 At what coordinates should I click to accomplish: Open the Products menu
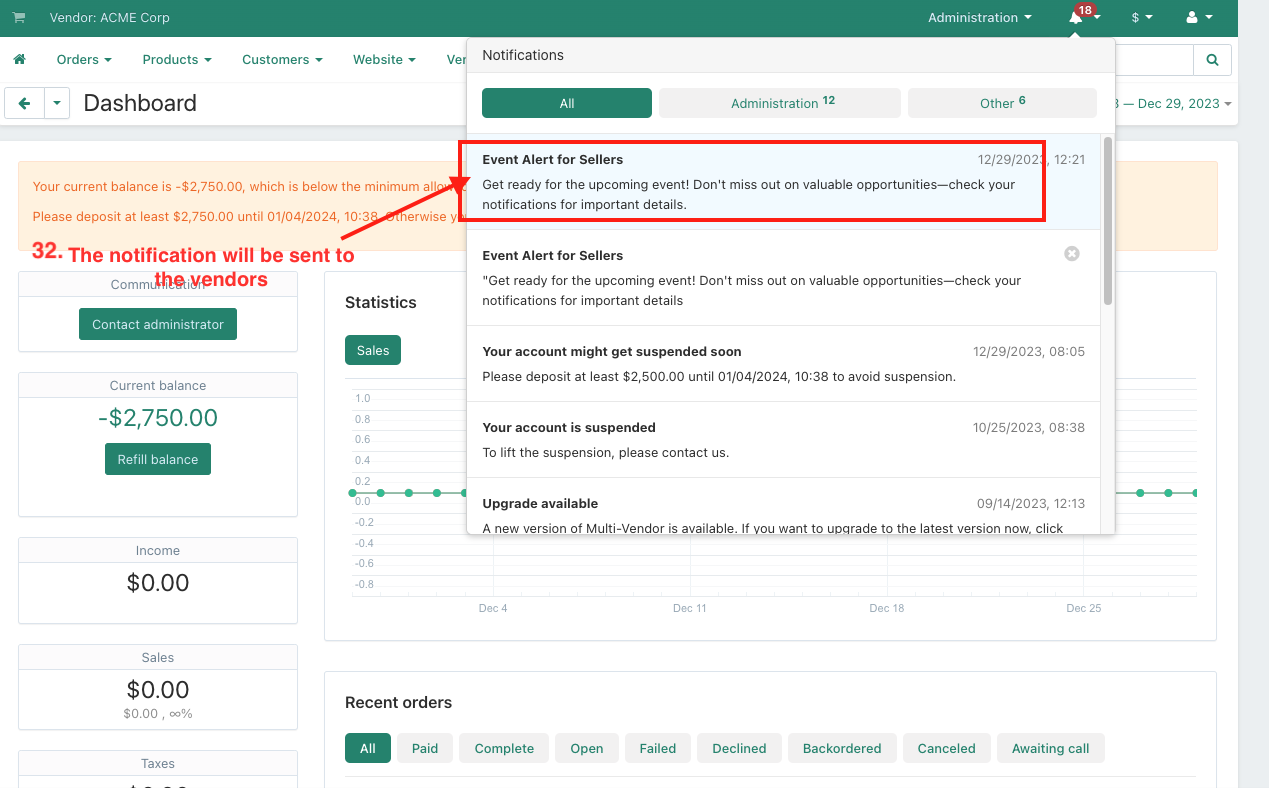176,60
